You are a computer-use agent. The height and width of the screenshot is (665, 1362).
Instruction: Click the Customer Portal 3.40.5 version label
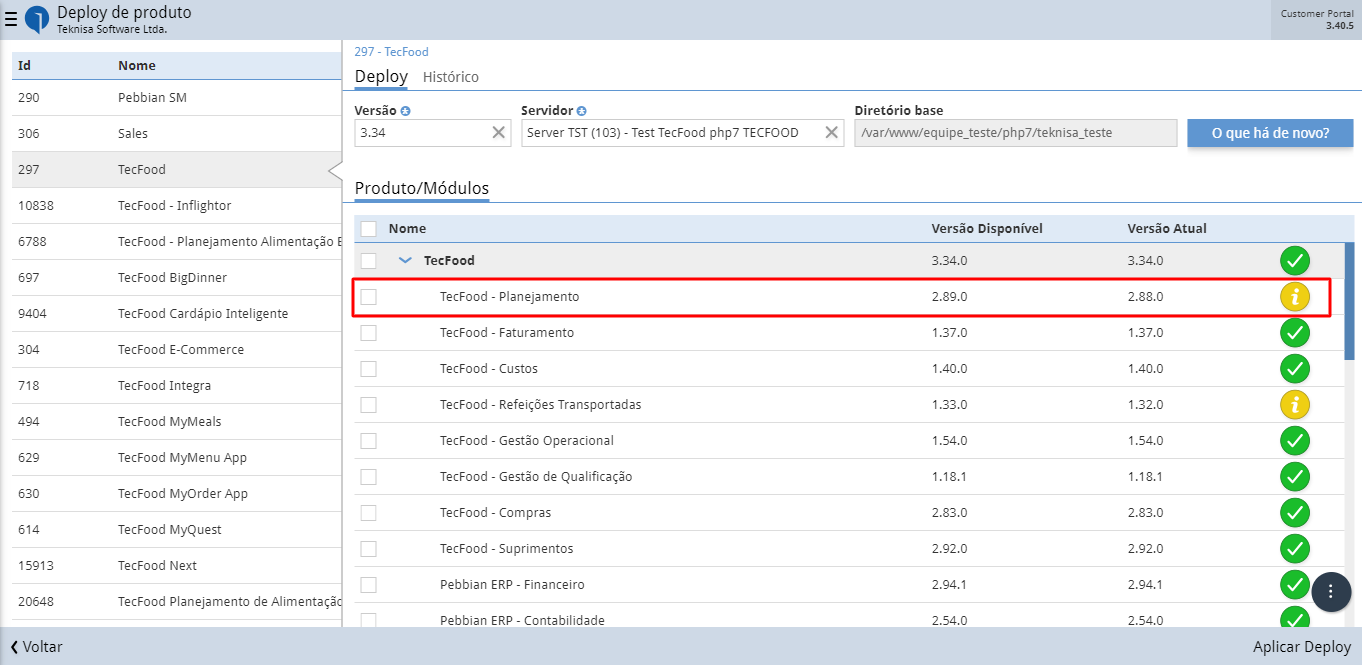click(x=1316, y=19)
